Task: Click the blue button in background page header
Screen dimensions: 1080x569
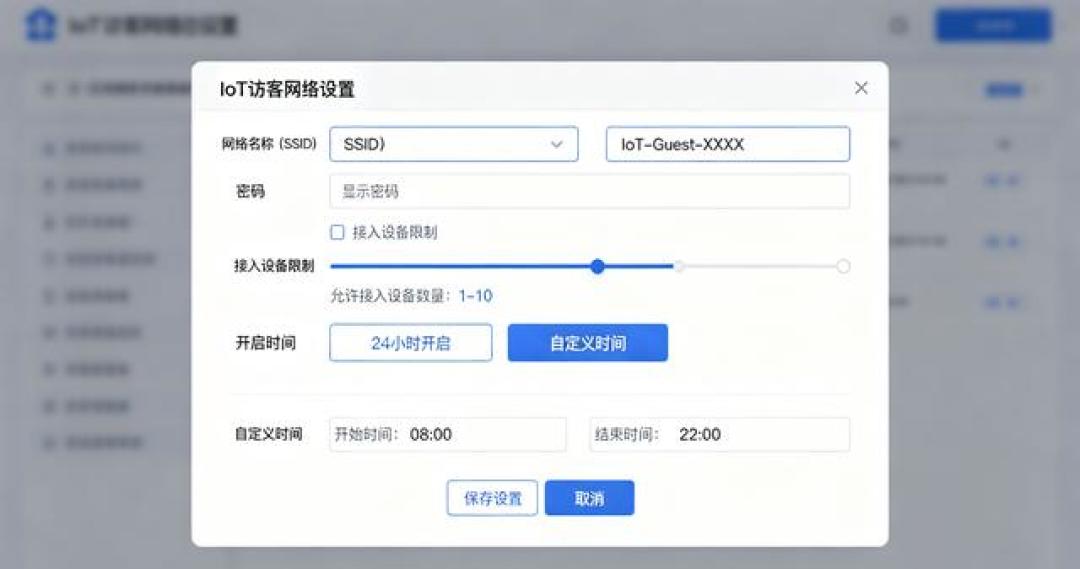Action: pyautogui.click(x=993, y=26)
